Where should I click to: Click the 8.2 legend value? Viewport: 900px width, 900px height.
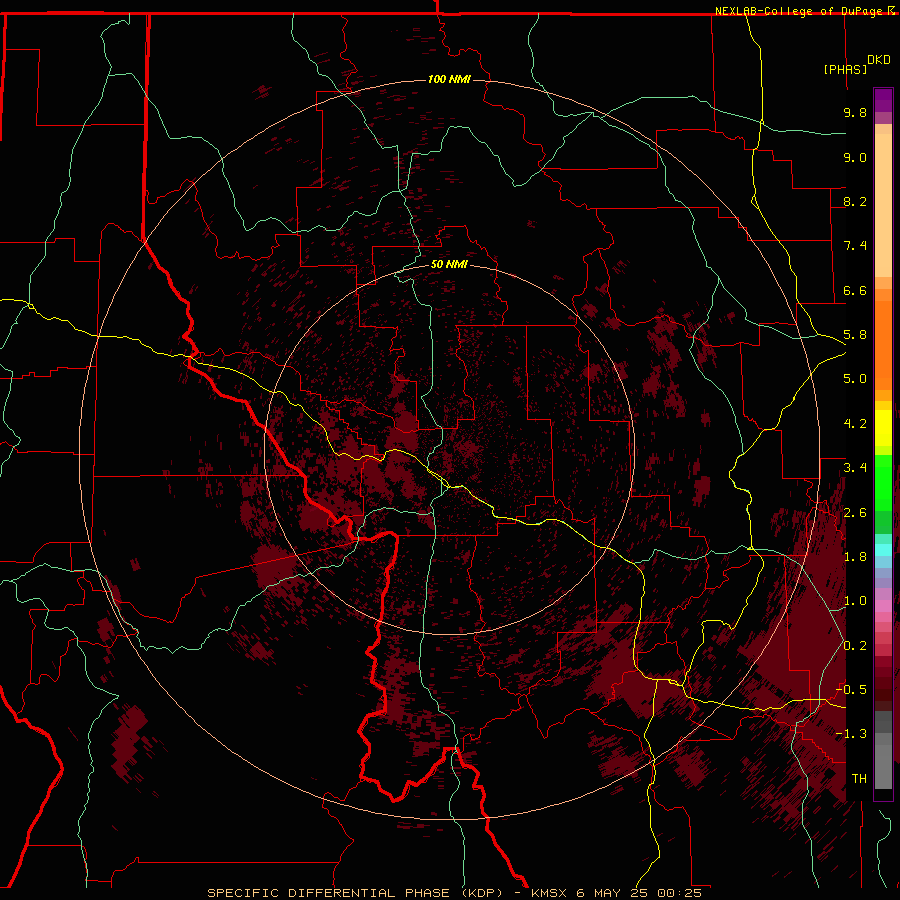click(855, 201)
